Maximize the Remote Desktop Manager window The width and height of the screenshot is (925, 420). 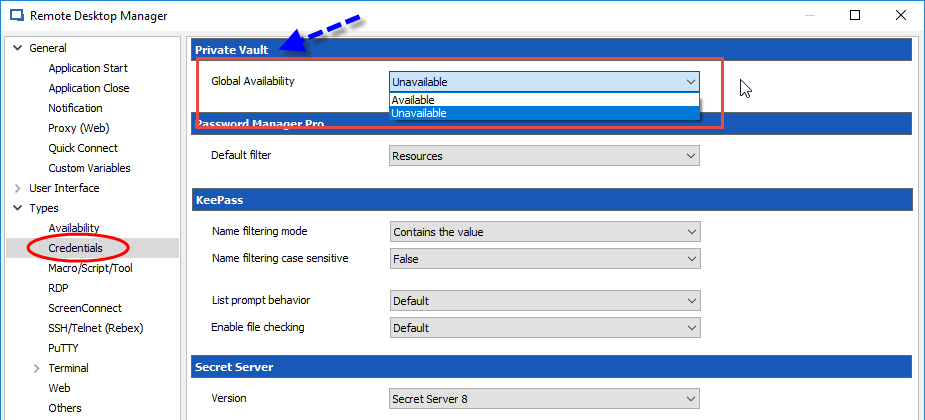[855, 16]
